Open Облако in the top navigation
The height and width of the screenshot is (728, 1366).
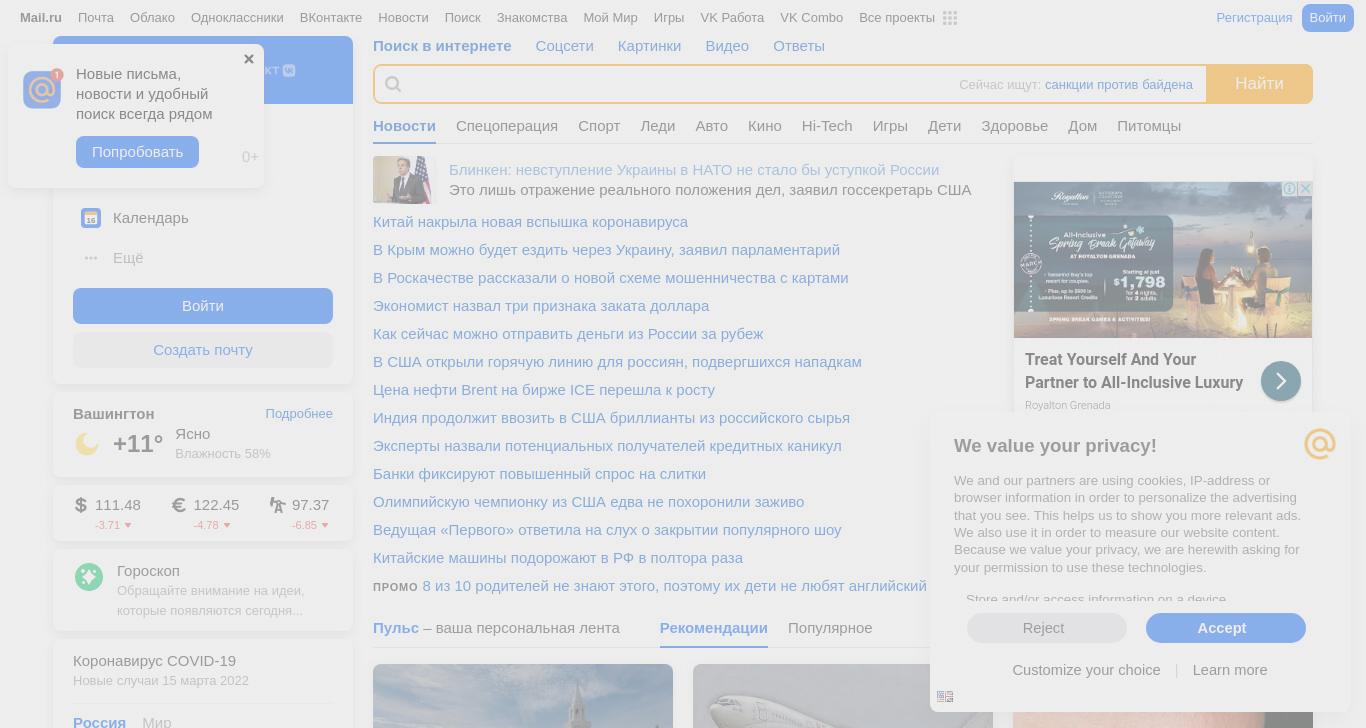[152, 18]
